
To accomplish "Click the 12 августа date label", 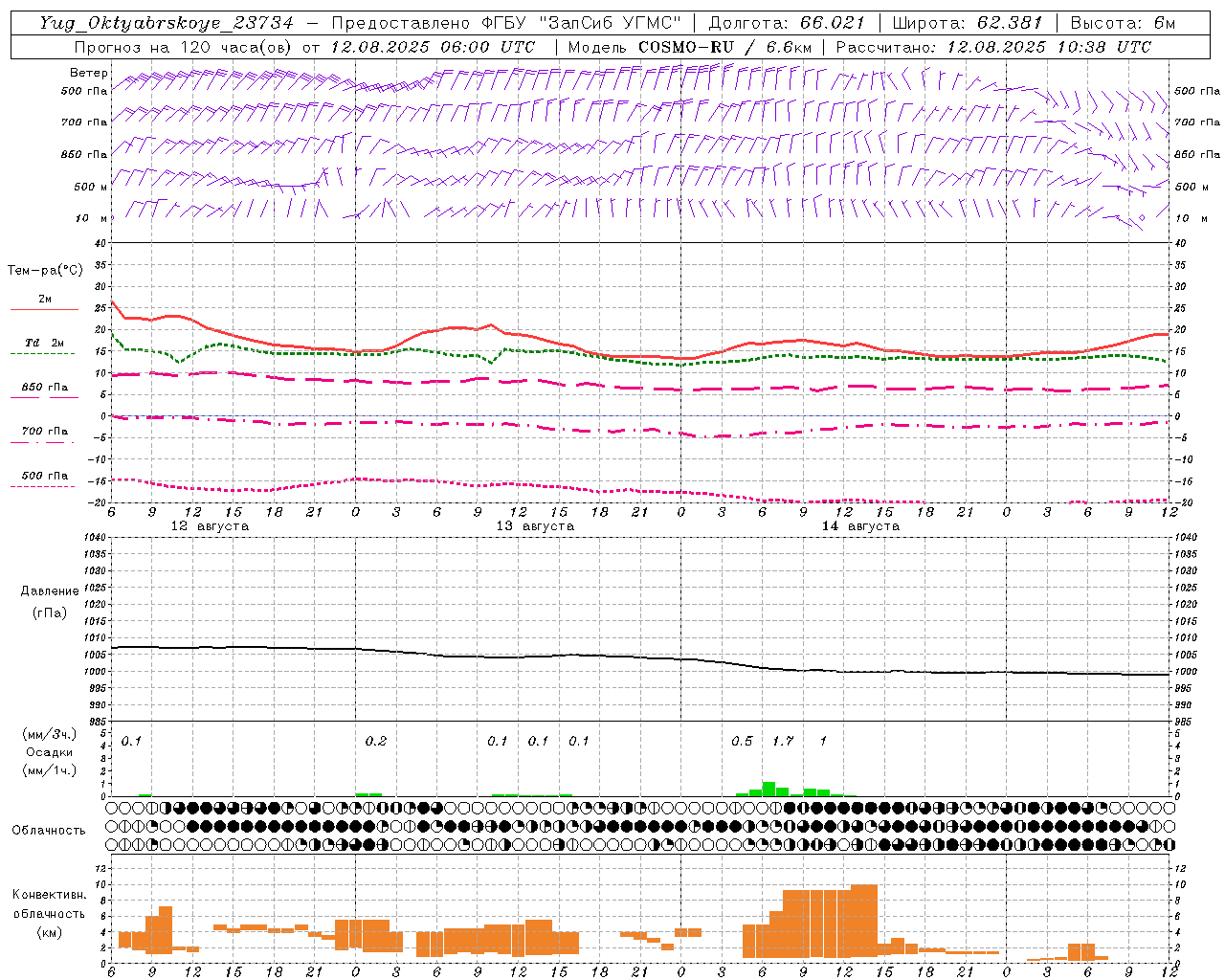I will pyautogui.click(x=210, y=526).
